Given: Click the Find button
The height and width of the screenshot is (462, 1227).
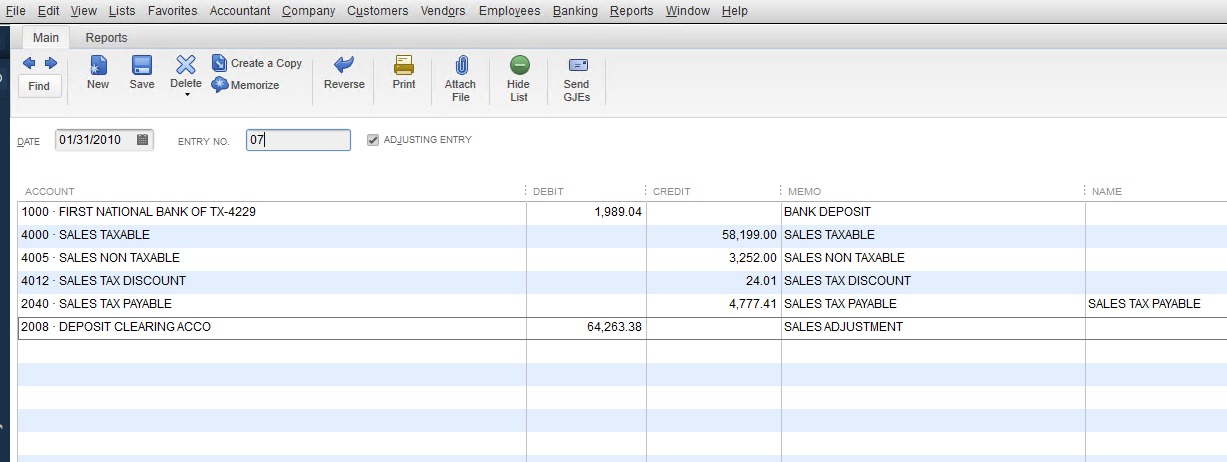Looking at the screenshot, I should [x=39, y=86].
